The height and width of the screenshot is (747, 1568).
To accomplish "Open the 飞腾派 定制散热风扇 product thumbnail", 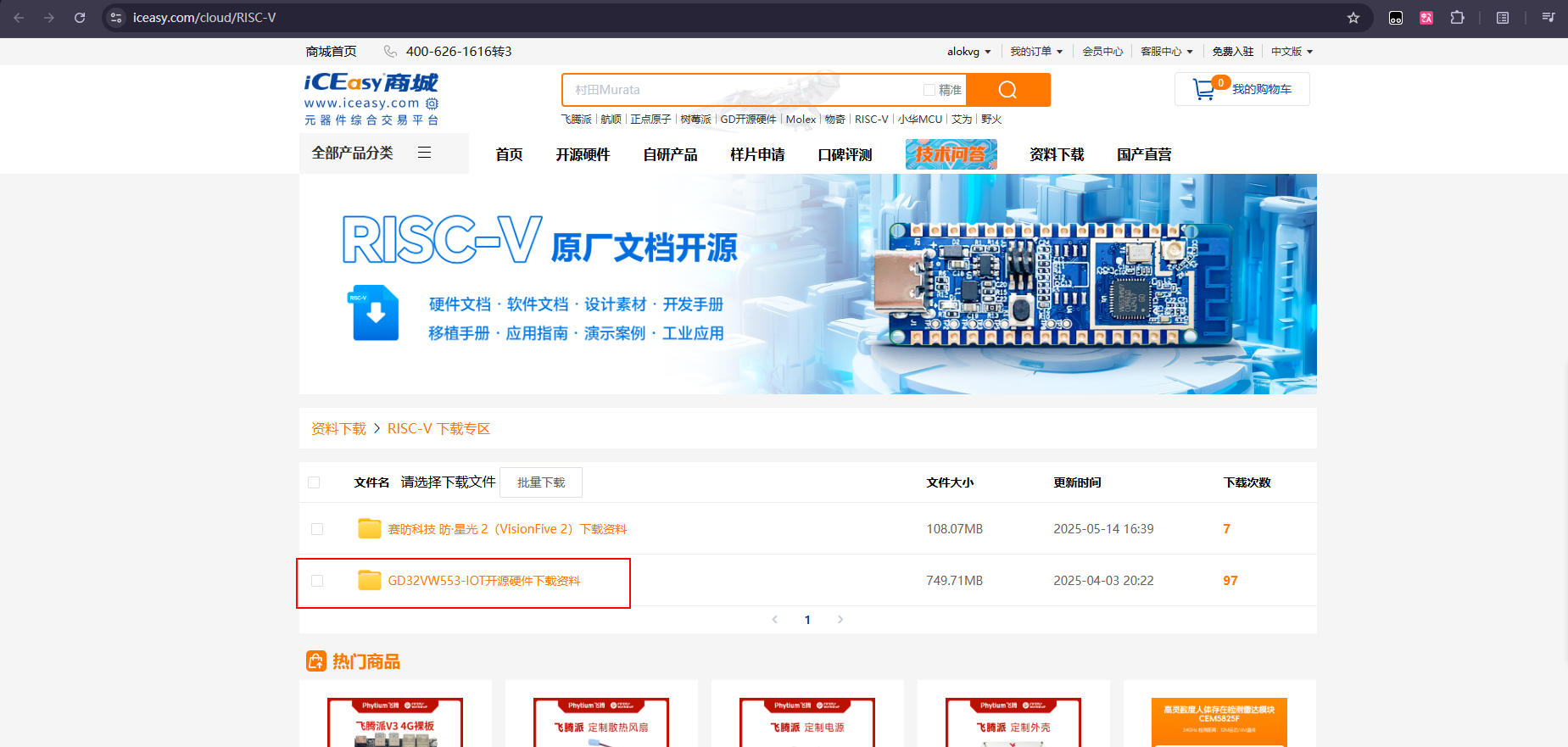I will (601, 722).
